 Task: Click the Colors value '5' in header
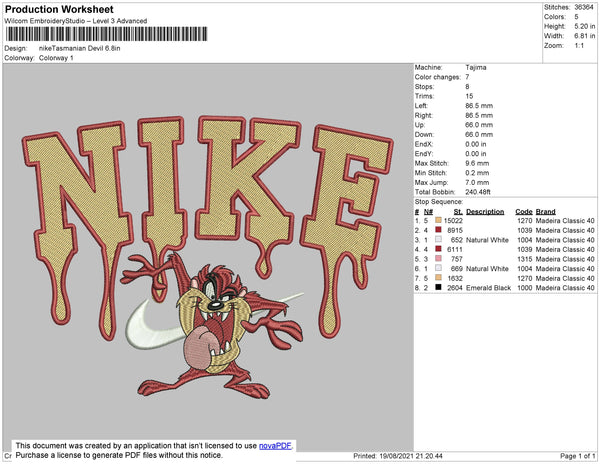click(576, 17)
